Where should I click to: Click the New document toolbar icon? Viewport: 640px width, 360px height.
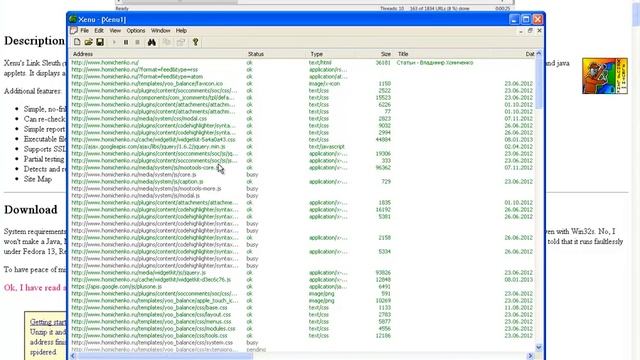click(x=77, y=42)
